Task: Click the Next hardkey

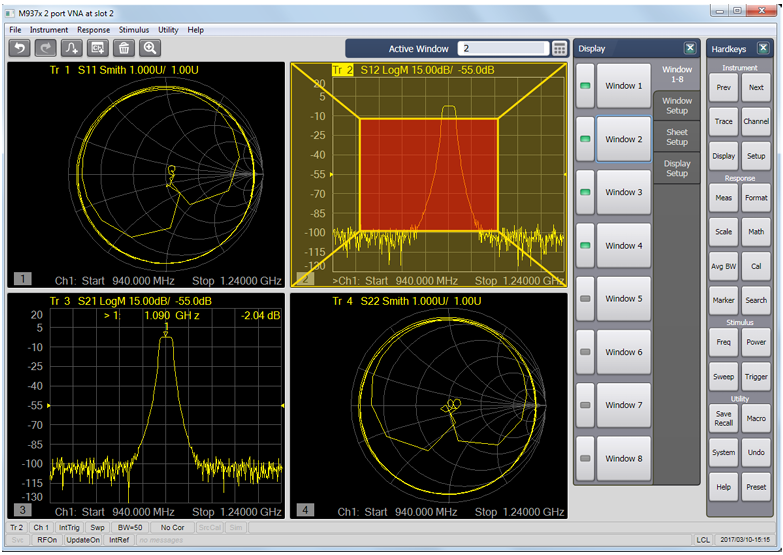Action: click(x=756, y=87)
